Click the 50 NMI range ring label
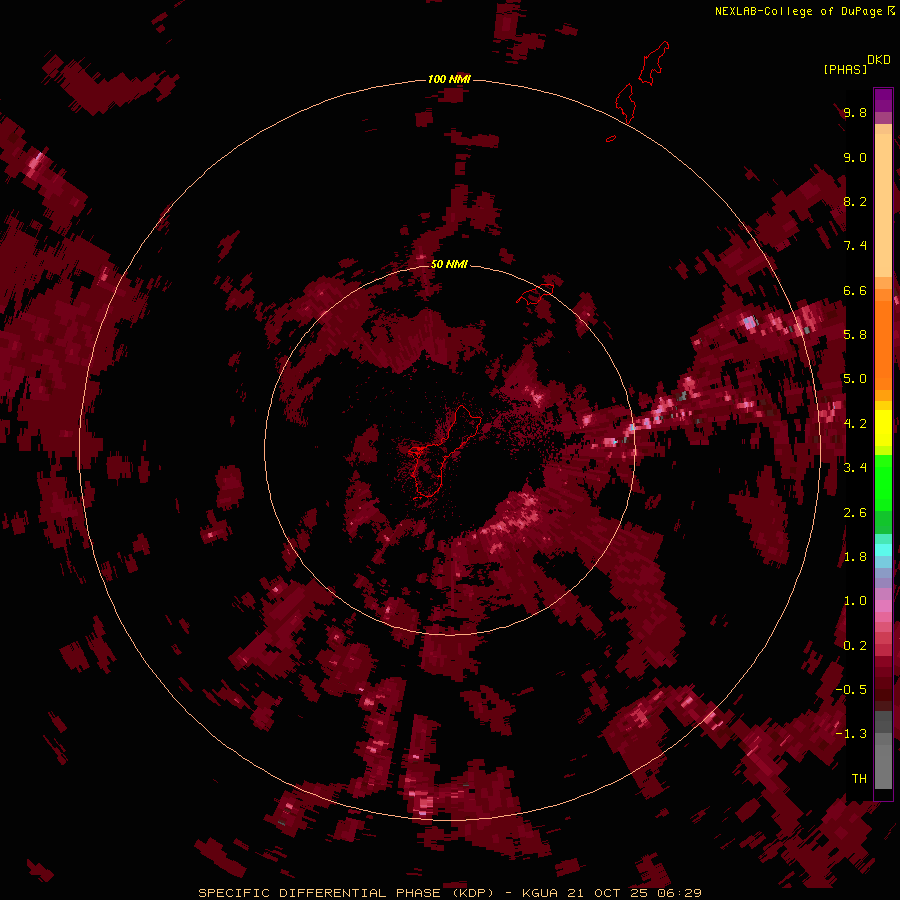 pyautogui.click(x=449, y=264)
